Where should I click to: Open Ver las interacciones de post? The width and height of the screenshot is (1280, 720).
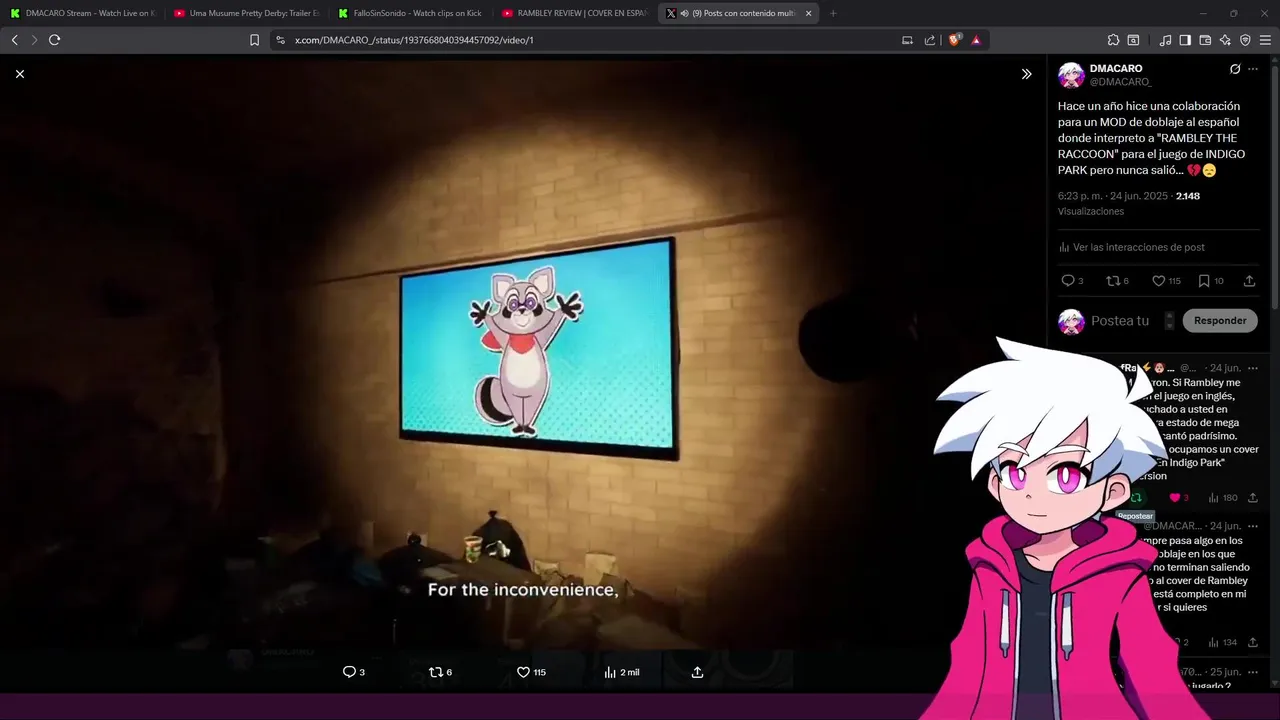click(x=1138, y=247)
